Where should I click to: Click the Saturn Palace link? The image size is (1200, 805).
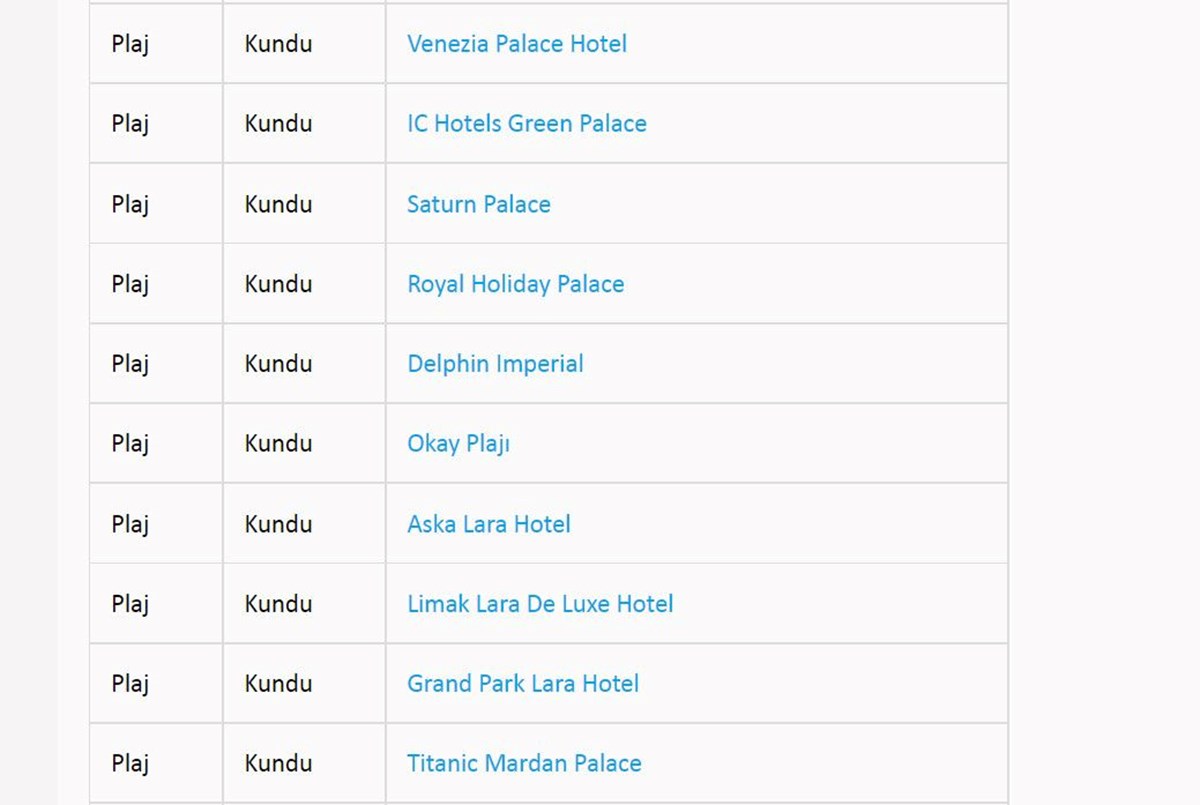point(479,204)
